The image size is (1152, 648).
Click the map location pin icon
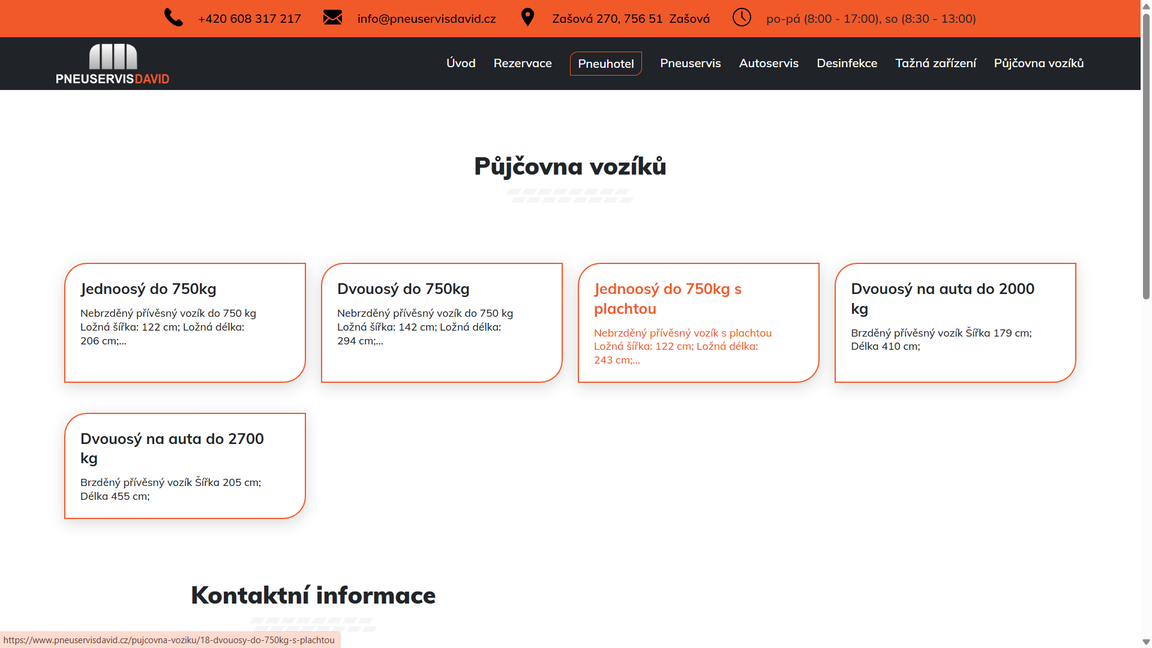coord(528,18)
